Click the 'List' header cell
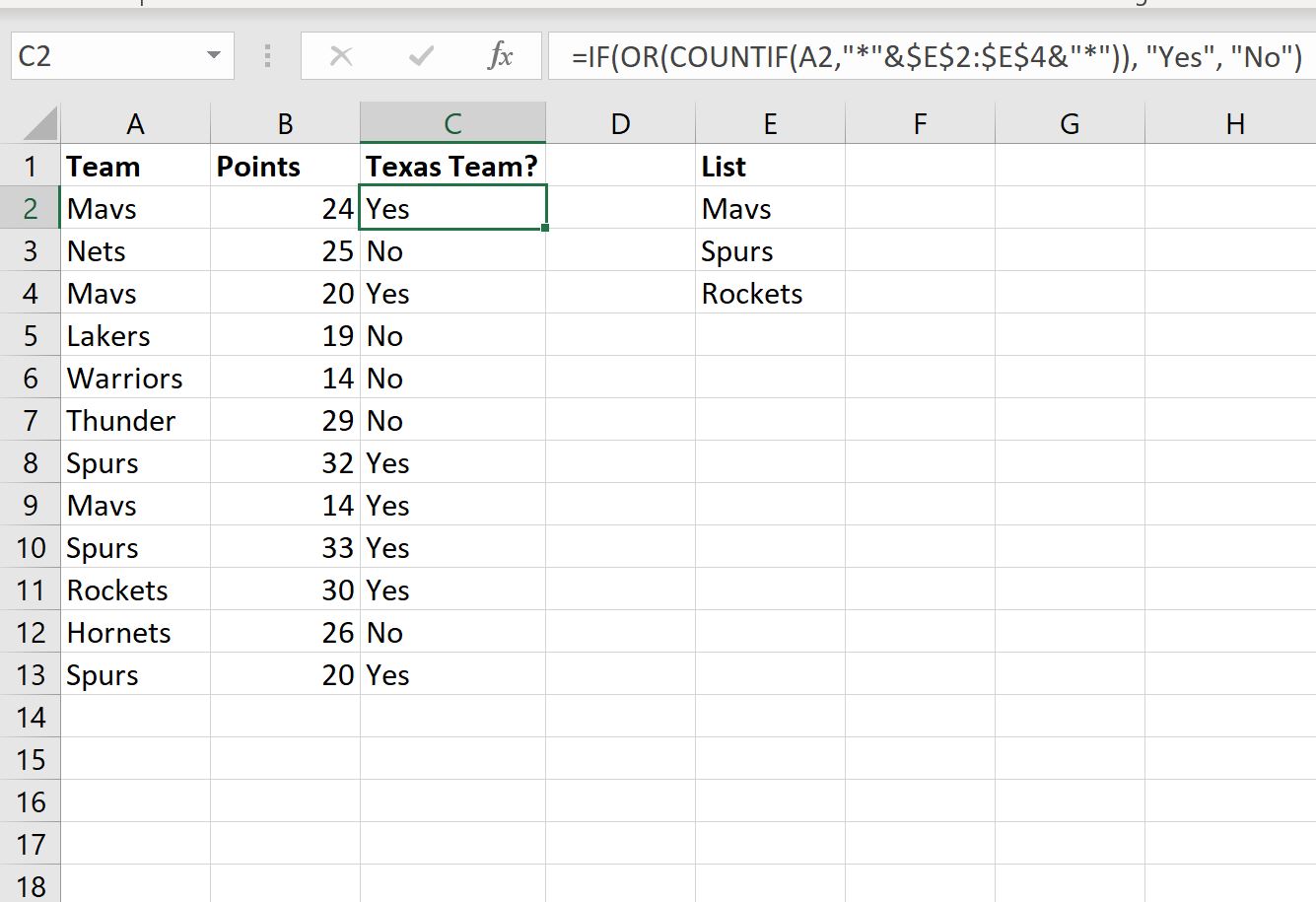 pos(770,166)
